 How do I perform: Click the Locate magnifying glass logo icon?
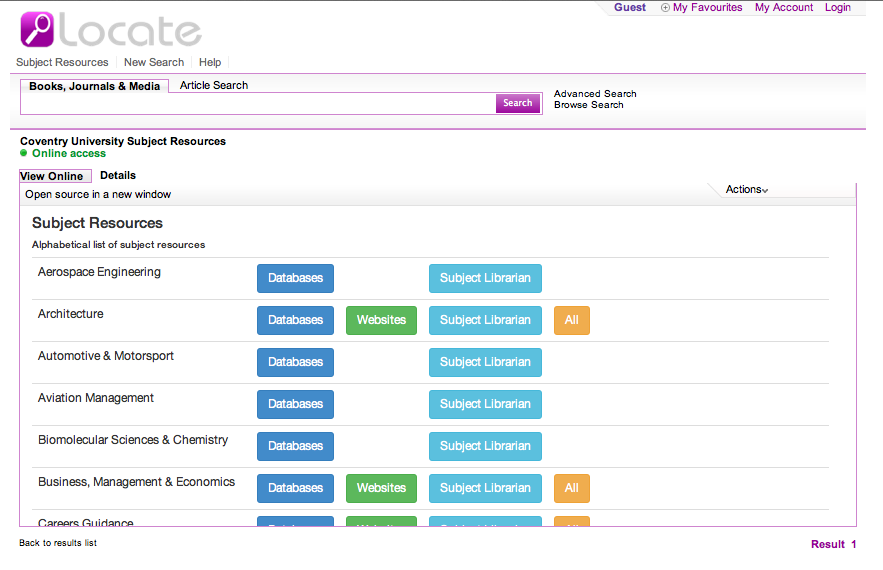[37, 29]
